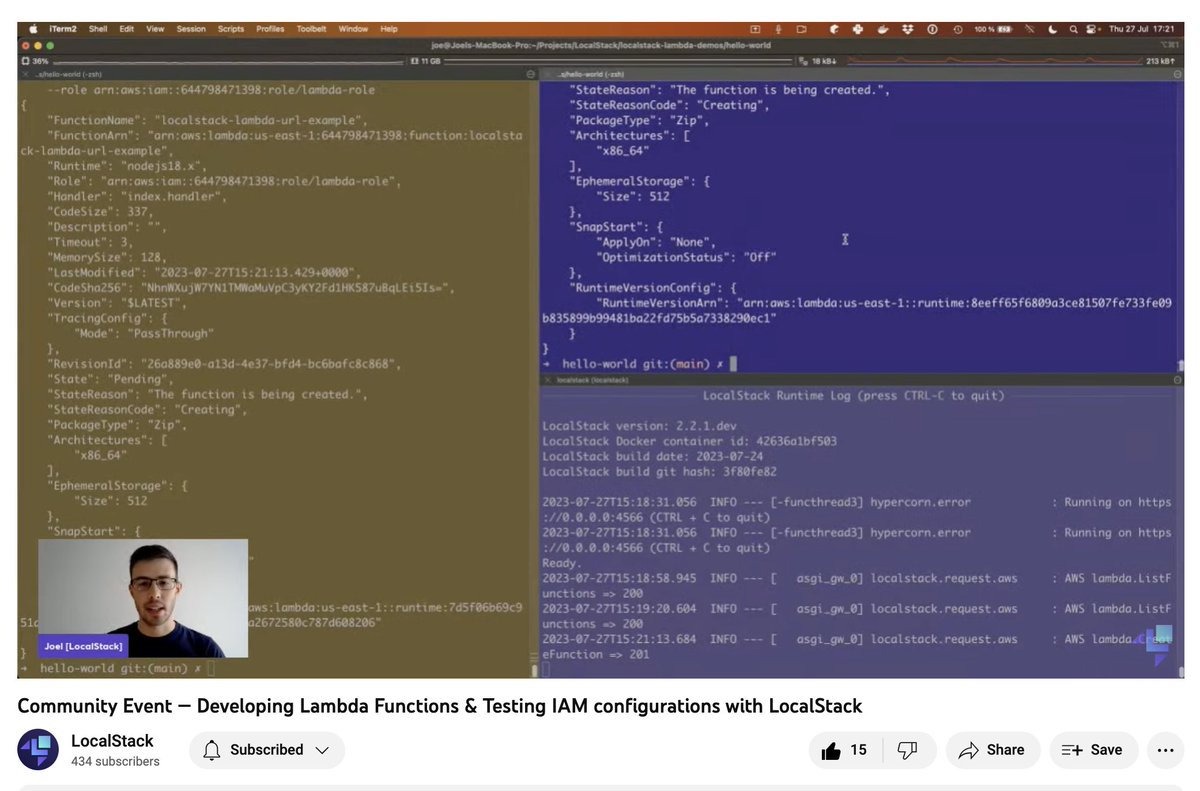Viewport: 1200px width, 791px height.
Task: Click the 100% battery indicator
Action: pyautogui.click(x=993, y=29)
